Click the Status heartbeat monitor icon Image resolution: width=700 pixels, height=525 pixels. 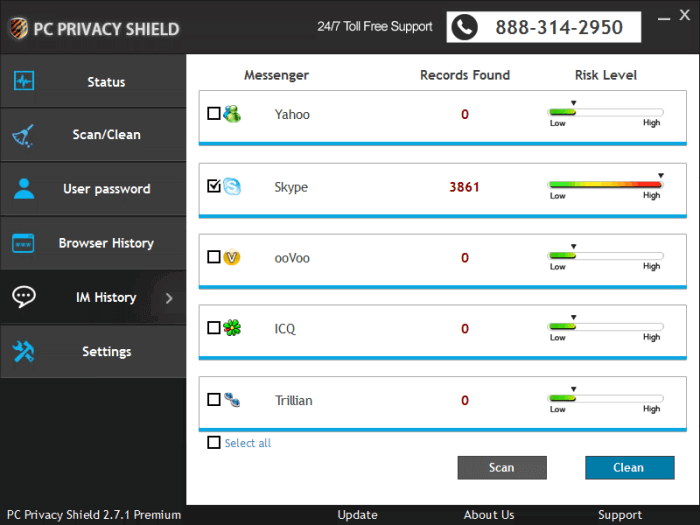tap(24, 81)
